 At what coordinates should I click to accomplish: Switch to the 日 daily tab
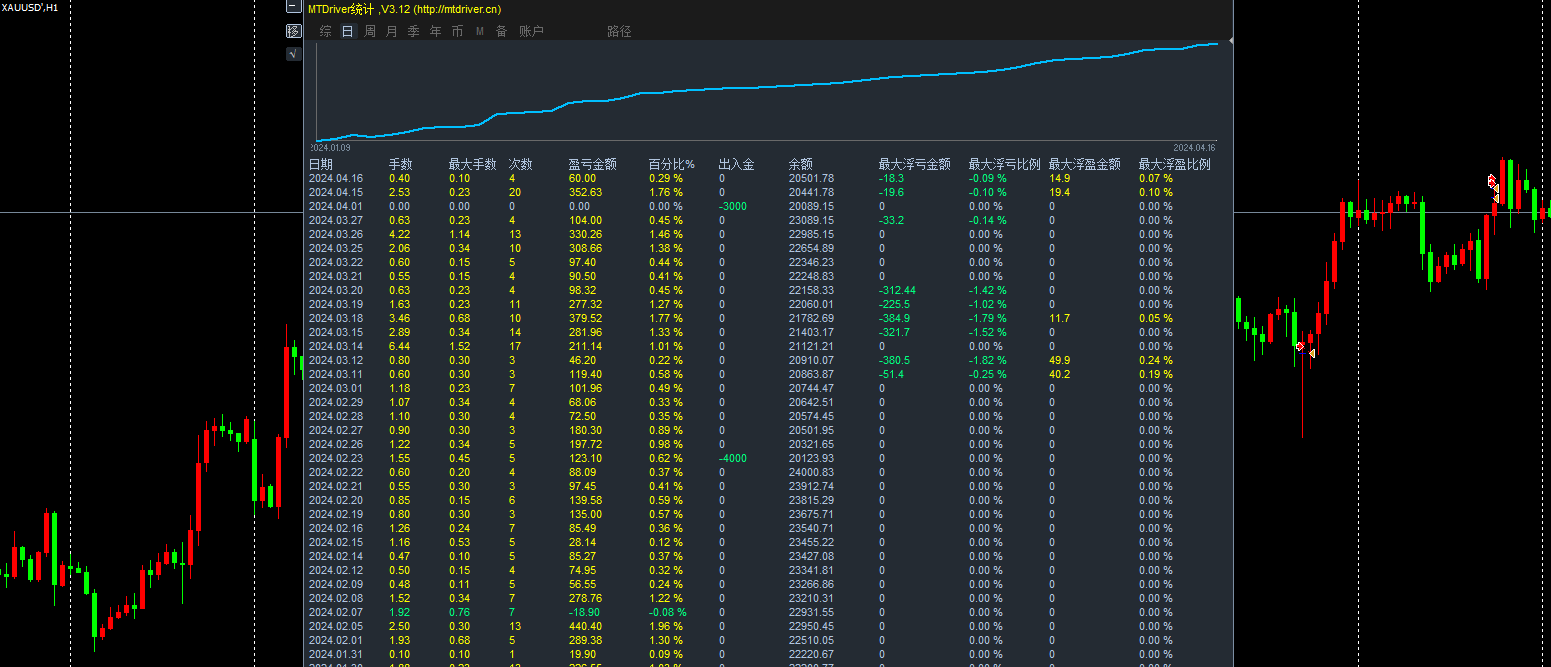click(x=348, y=31)
